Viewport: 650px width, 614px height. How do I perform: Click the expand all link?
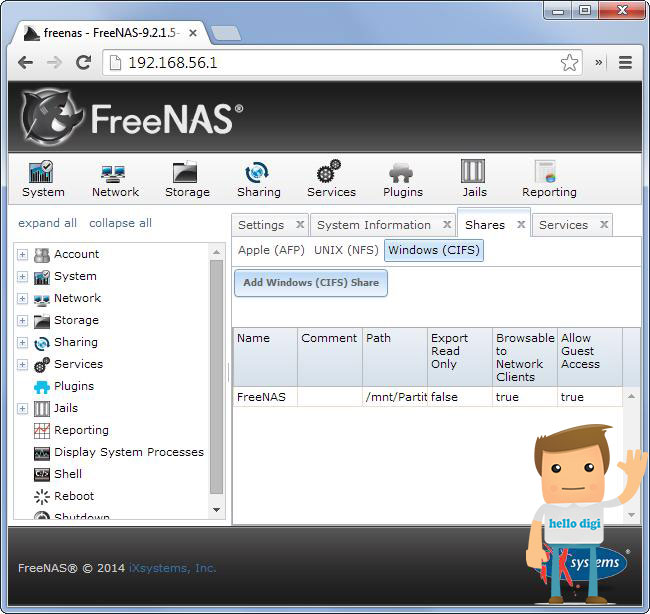coord(47,223)
